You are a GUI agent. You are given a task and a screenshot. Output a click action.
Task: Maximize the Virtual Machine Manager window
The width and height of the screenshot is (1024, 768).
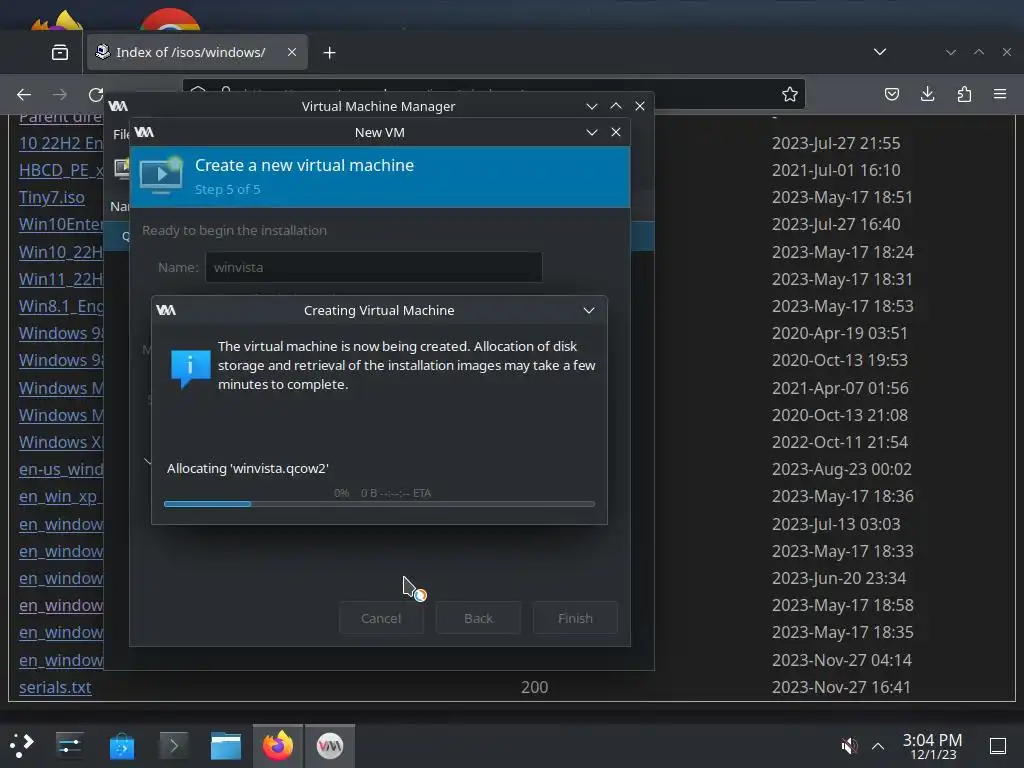click(x=616, y=106)
